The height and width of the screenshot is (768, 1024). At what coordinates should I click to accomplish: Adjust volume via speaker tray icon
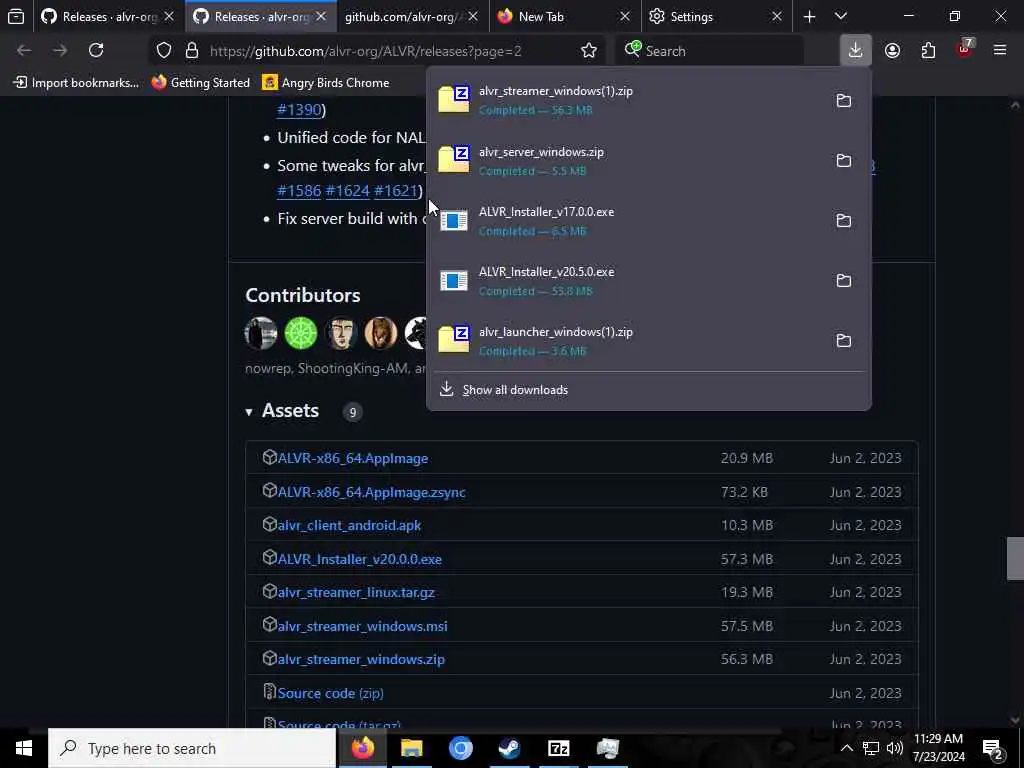895,748
